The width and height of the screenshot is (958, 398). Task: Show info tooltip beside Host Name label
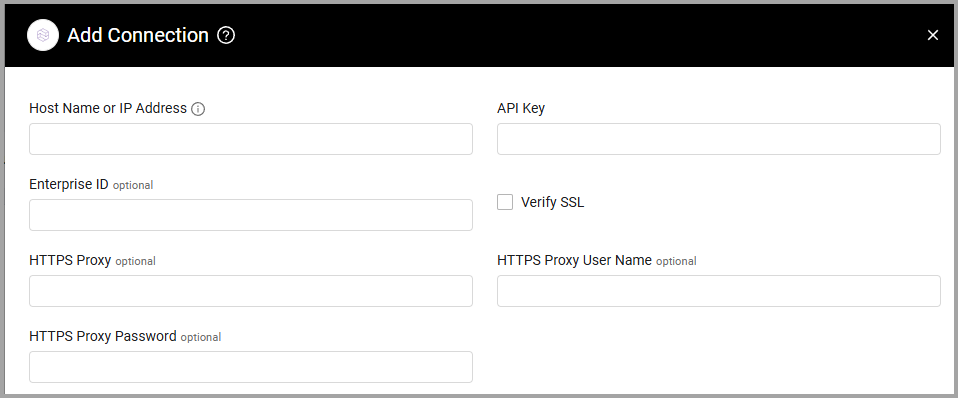click(198, 109)
